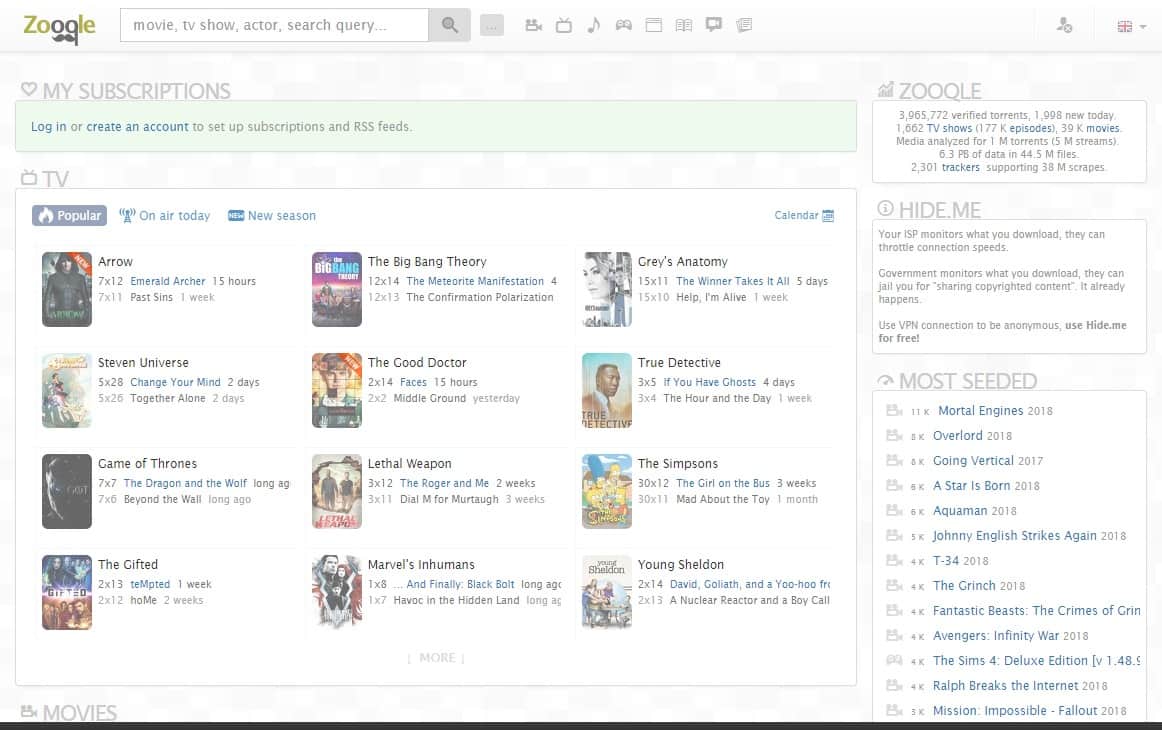Open the Games controller category icon

tap(624, 26)
